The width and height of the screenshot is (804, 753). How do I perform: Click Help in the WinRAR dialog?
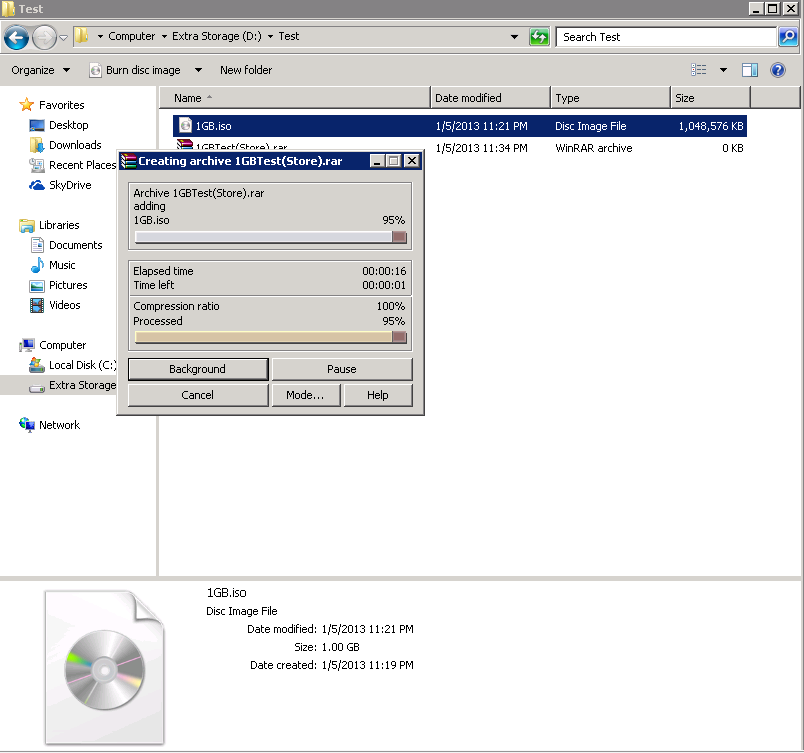click(x=378, y=395)
